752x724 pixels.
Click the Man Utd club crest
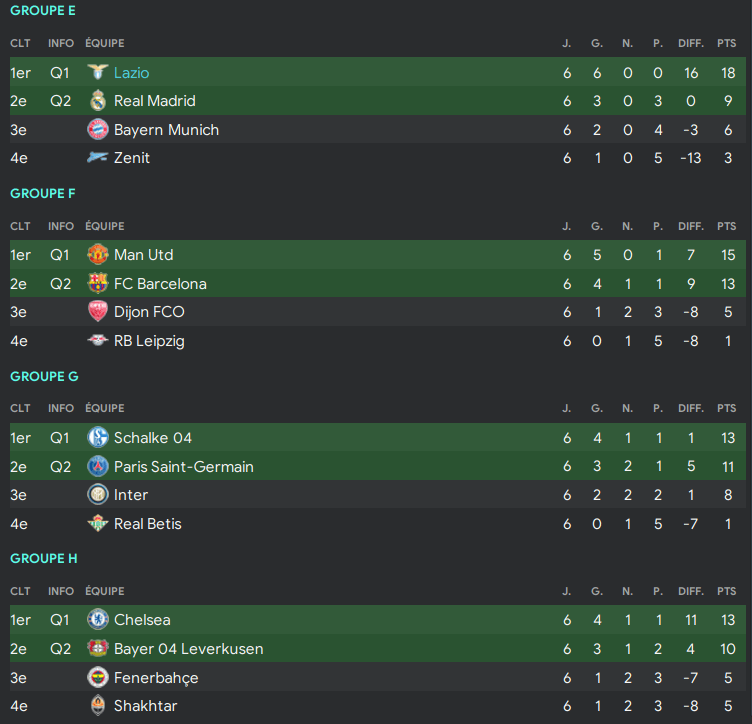point(97,255)
